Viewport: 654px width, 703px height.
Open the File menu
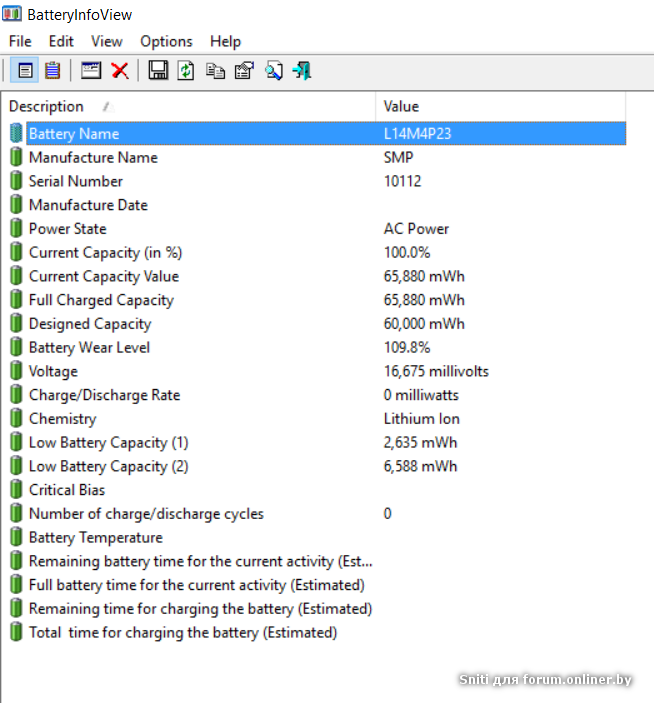coord(20,41)
